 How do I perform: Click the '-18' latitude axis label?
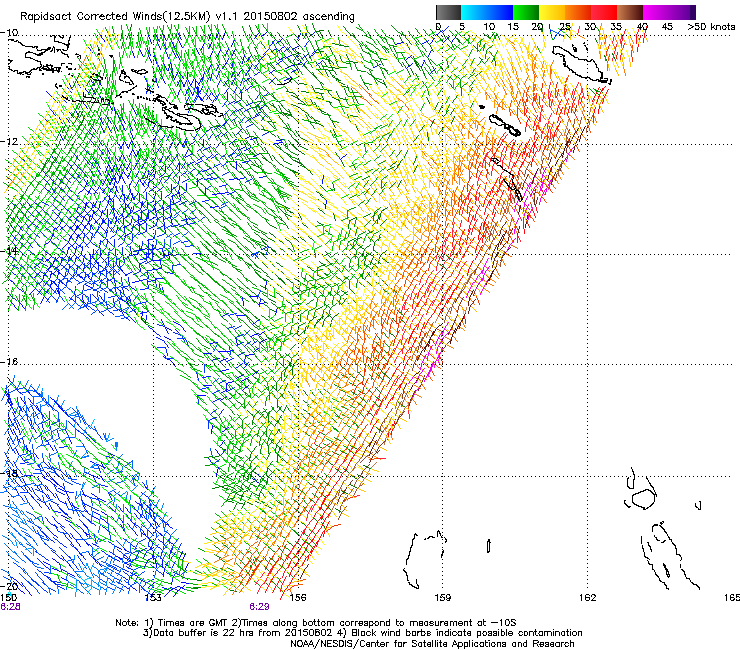click(x=9, y=473)
